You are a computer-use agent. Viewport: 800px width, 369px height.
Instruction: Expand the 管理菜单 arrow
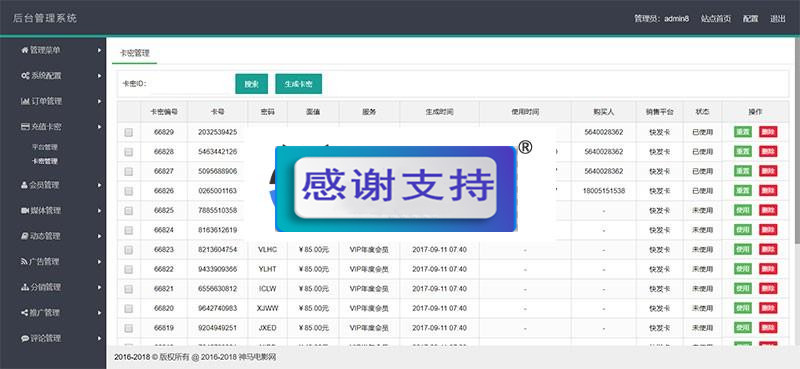coord(99,50)
